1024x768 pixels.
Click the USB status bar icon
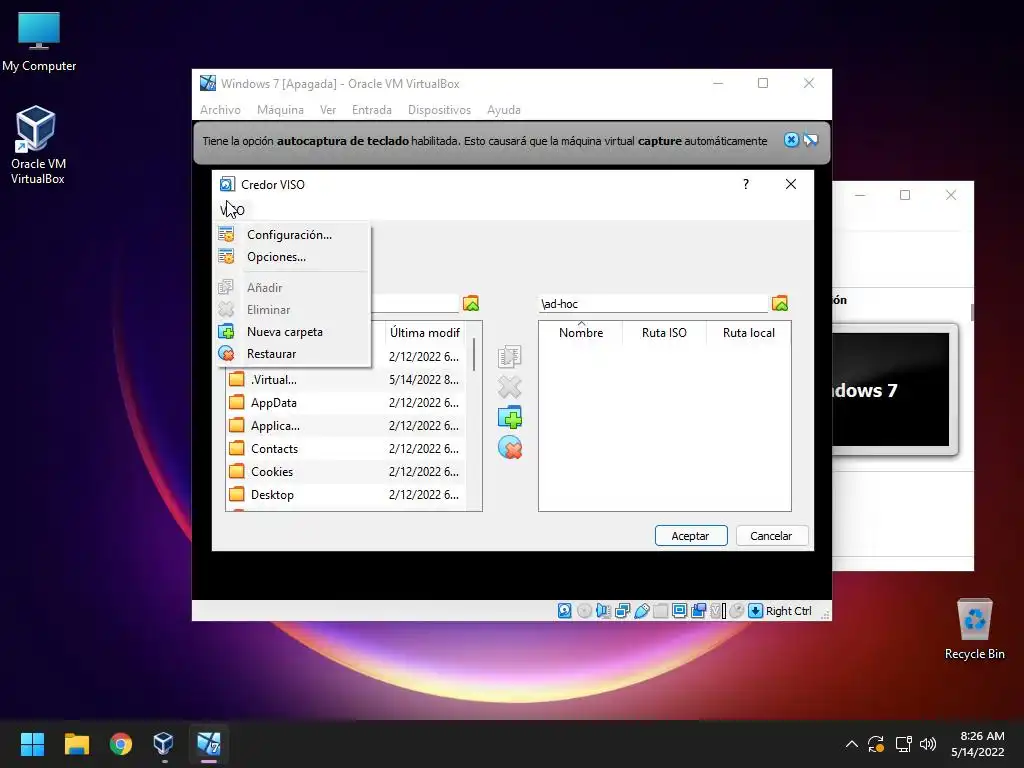click(641, 611)
